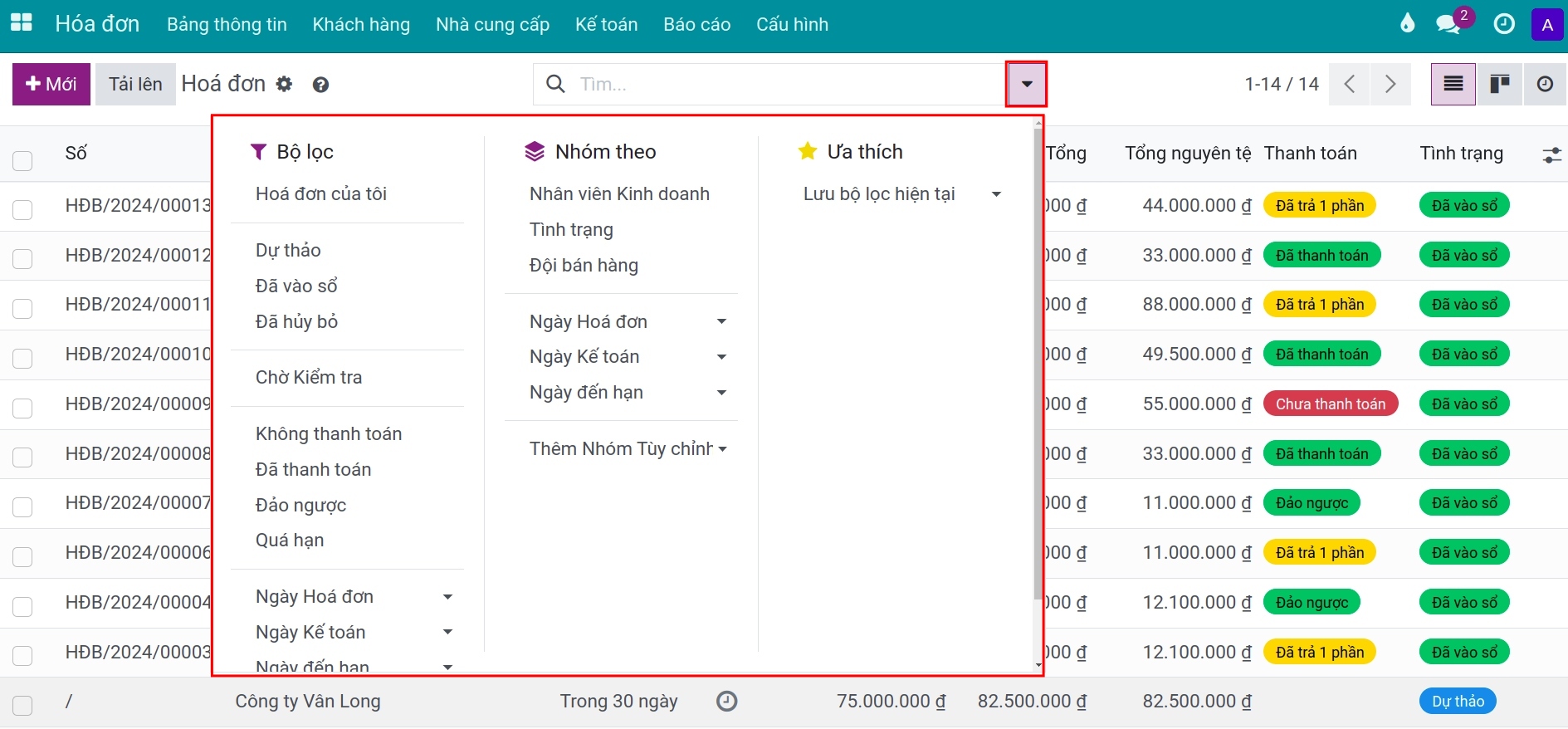Screen dimensions: 1568x729
Task: Group by Nhân viên Kinh doanh
Action: pos(619,194)
